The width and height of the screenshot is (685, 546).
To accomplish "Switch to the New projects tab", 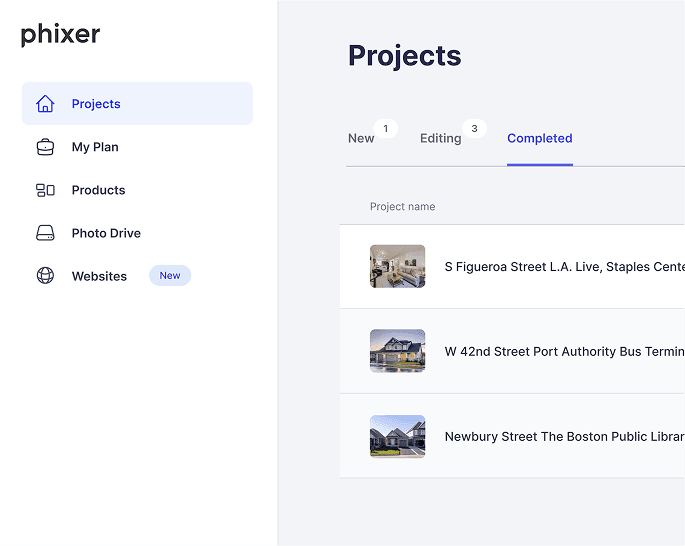I will coord(361,138).
